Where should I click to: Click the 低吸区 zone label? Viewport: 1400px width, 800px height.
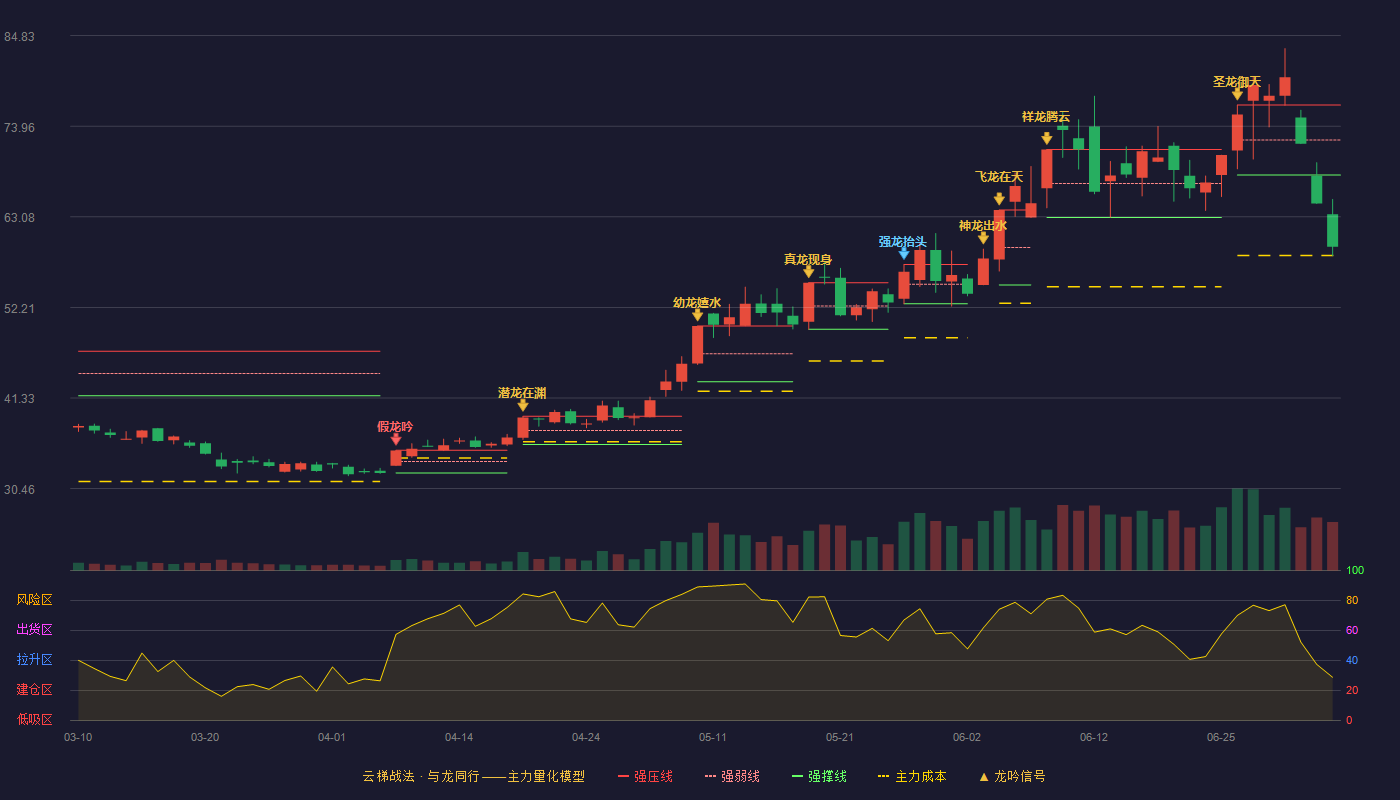tap(34, 719)
